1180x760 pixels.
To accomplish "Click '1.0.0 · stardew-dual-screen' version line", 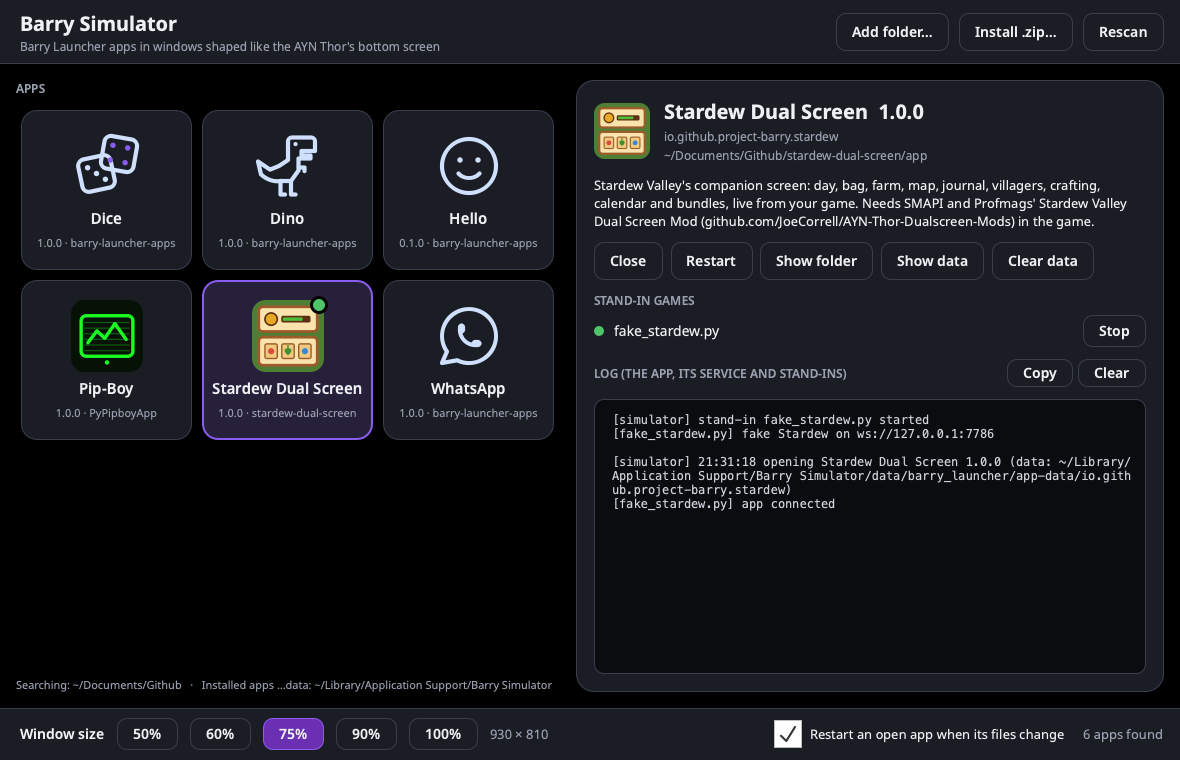I will click(x=287, y=413).
